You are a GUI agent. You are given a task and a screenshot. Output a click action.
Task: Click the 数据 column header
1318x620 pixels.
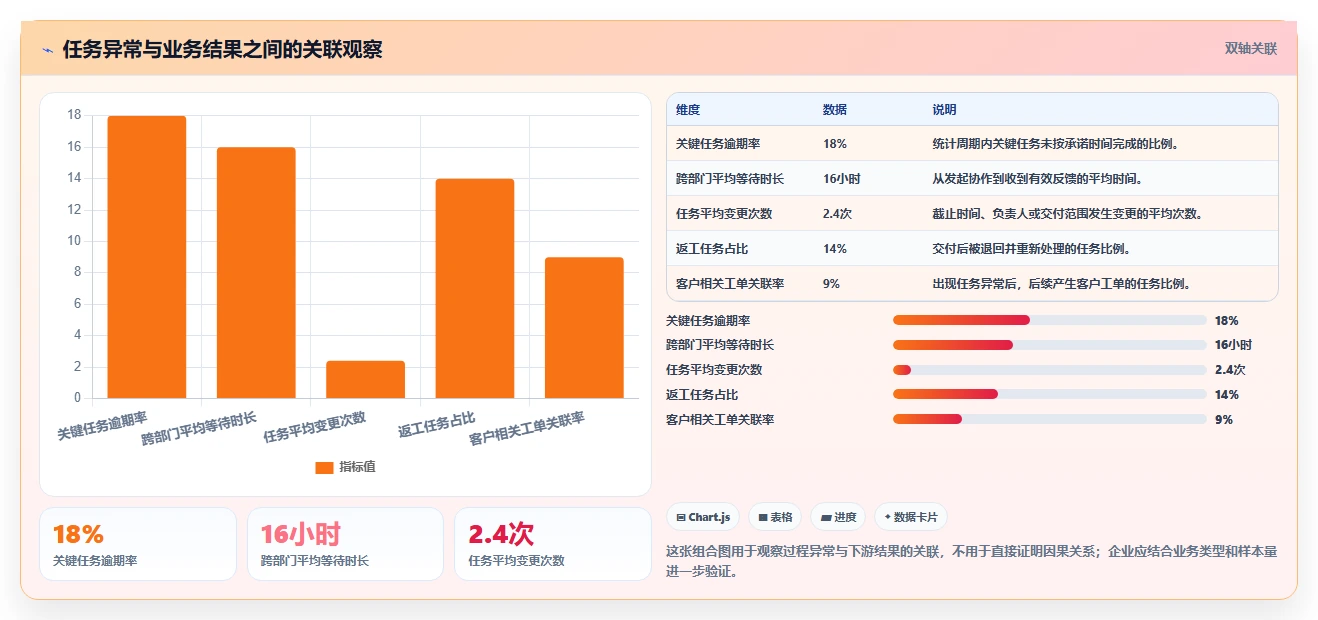pyautogui.click(x=835, y=110)
